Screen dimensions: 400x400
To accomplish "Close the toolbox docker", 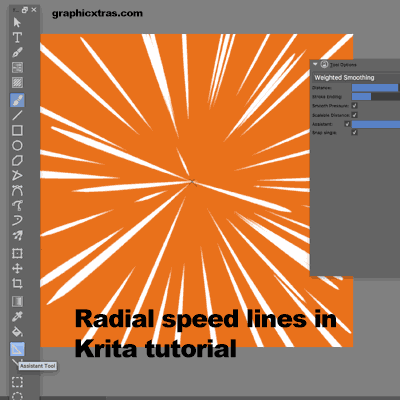I will pyautogui.click(x=34, y=10).
